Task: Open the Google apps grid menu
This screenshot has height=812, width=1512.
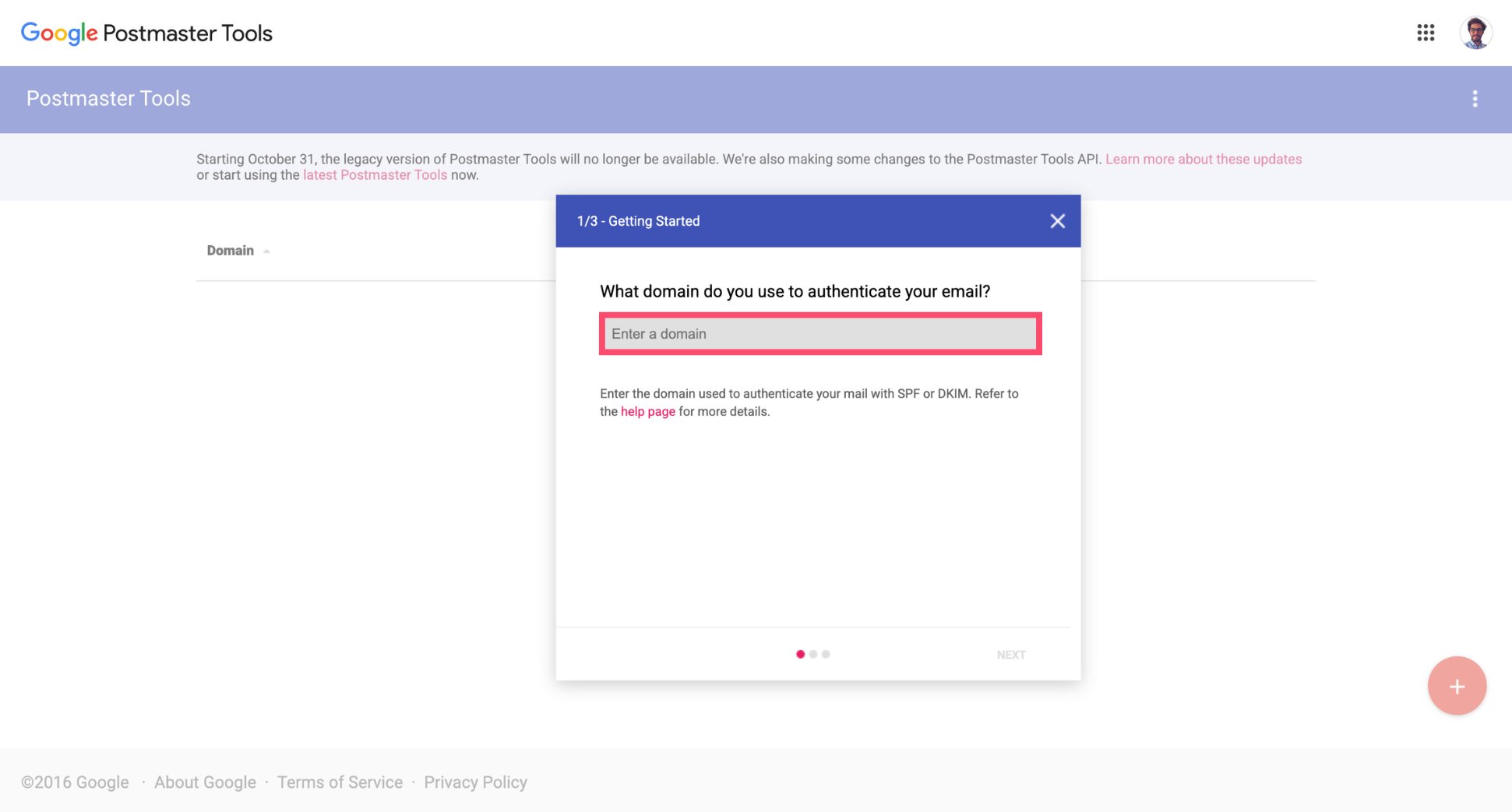Action: (x=1426, y=33)
